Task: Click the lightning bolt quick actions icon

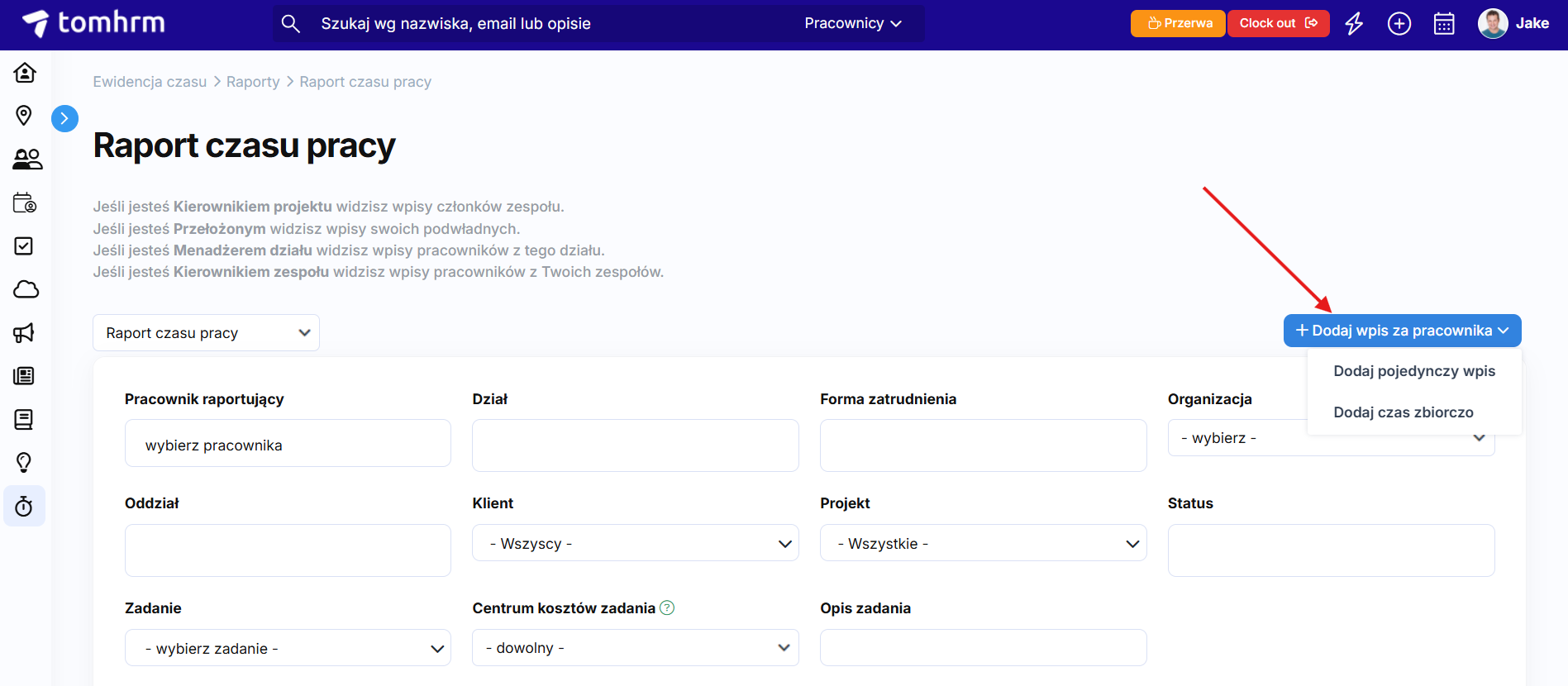Action: tap(1354, 24)
